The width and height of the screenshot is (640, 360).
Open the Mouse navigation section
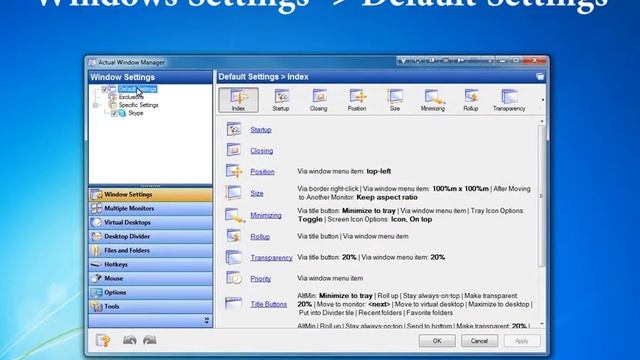tap(150, 278)
